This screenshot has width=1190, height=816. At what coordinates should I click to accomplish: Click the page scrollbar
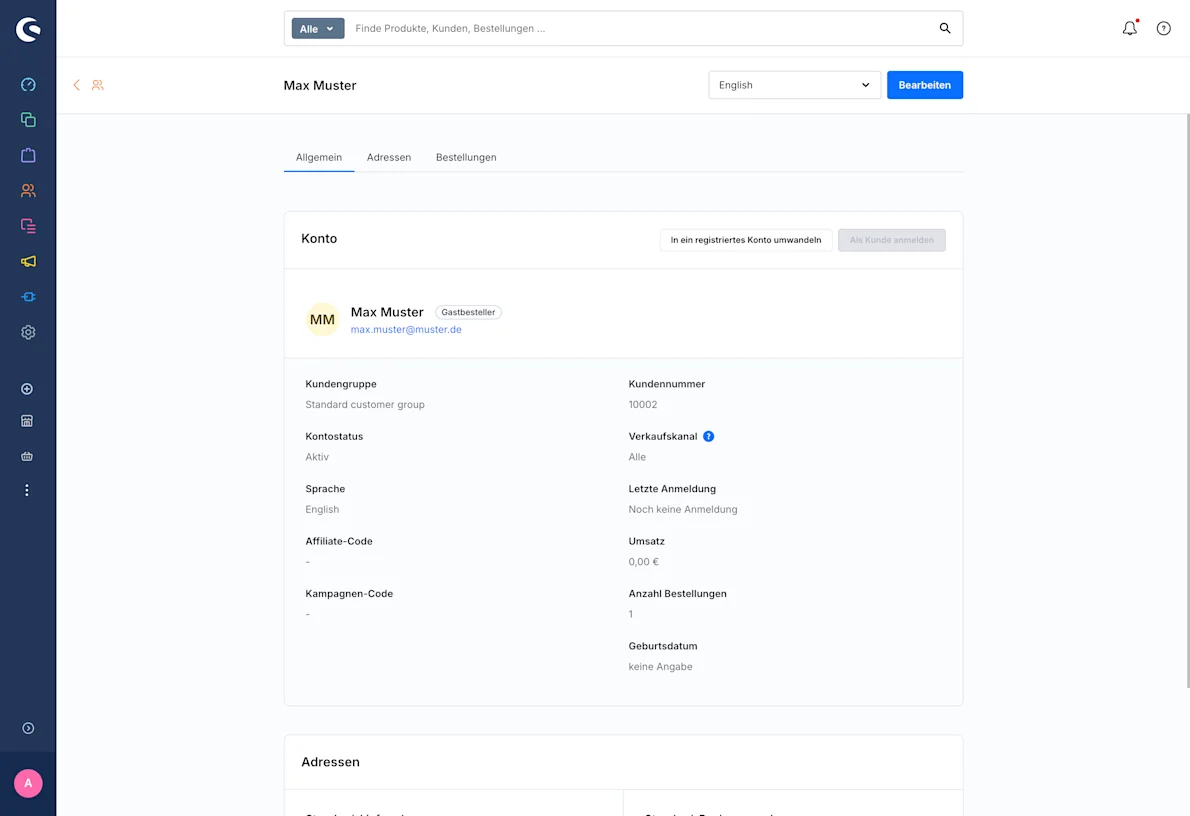click(1187, 401)
